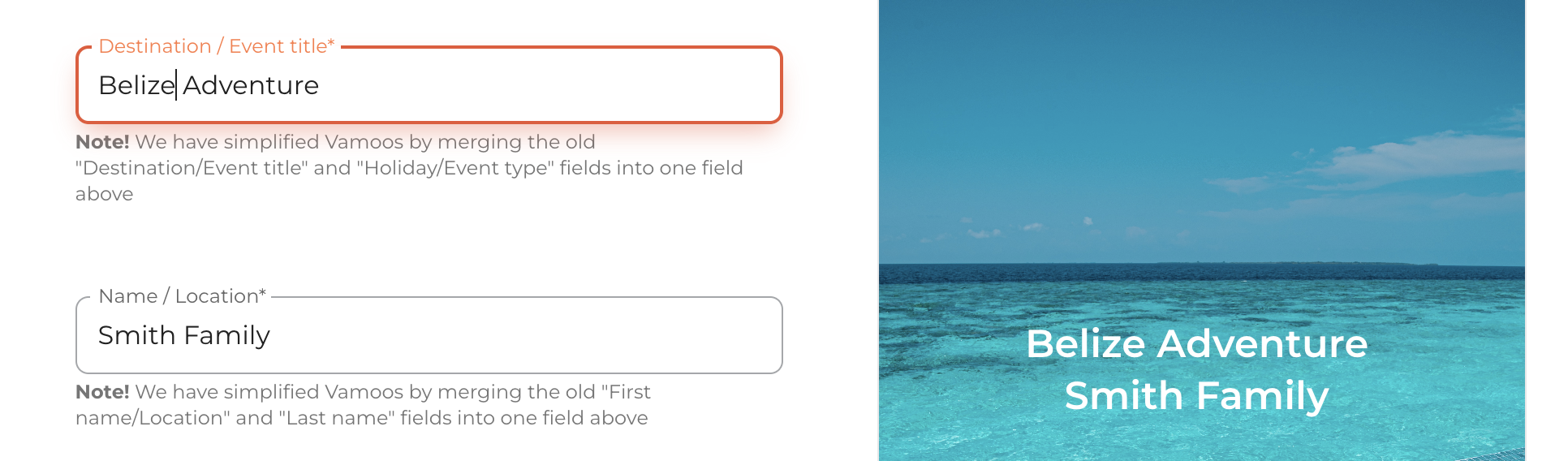Click the "Smith Family" text on the preview
The height and width of the screenshot is (461, 1568).
coord(1196,395)
